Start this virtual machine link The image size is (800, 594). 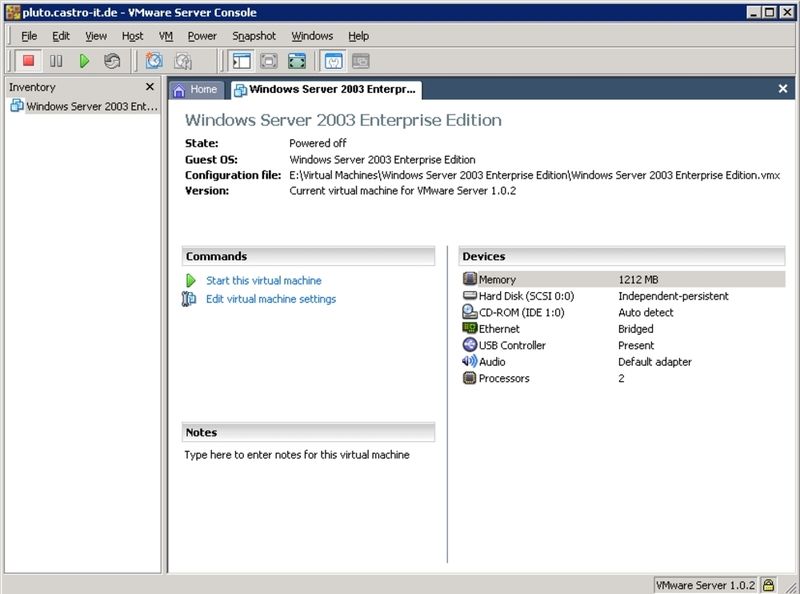coord(262,280)
